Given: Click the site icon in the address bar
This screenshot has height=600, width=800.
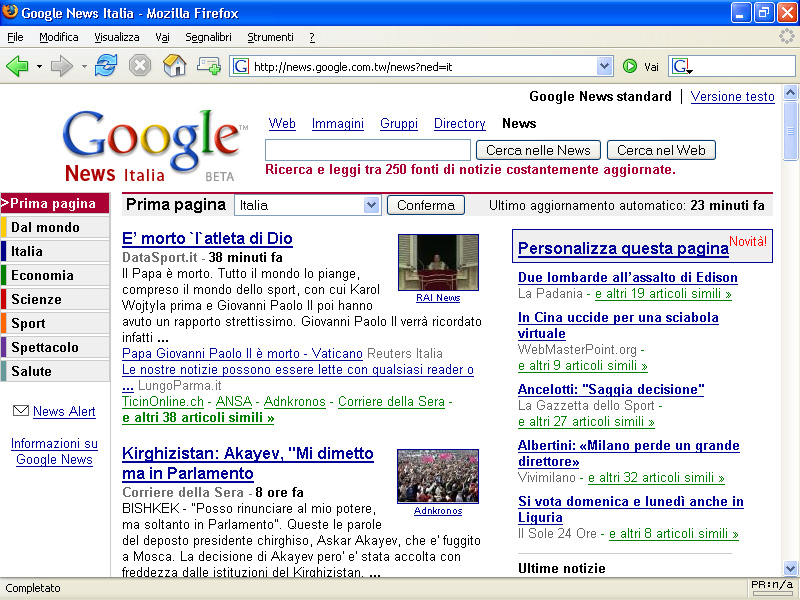Looking at the screenshot, I should click(241, 66).
